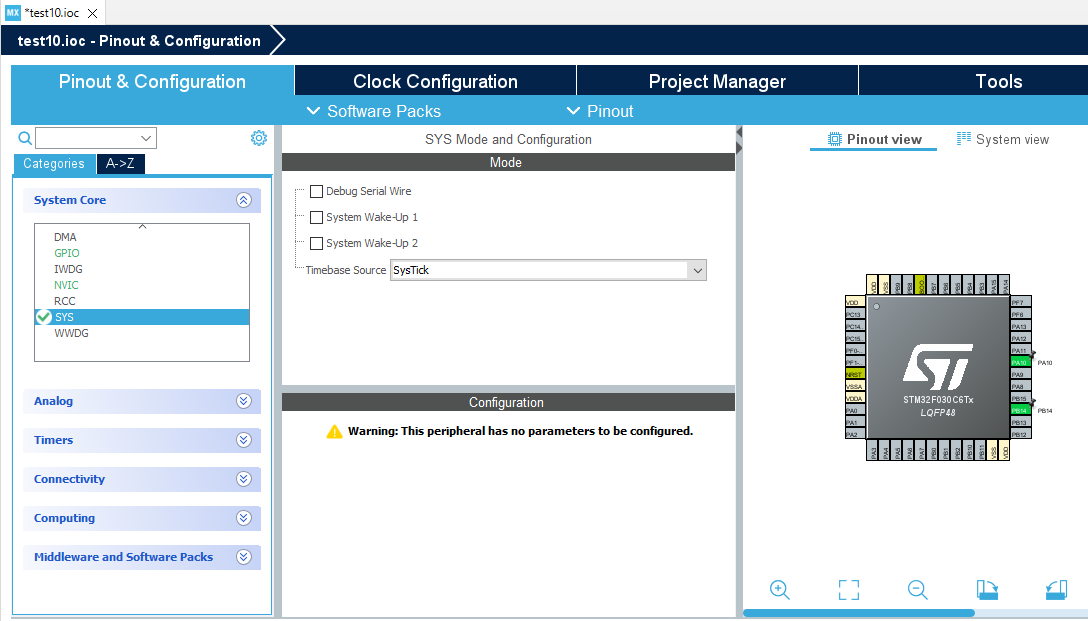Select GPIO in the System Core list

(66, 252)
